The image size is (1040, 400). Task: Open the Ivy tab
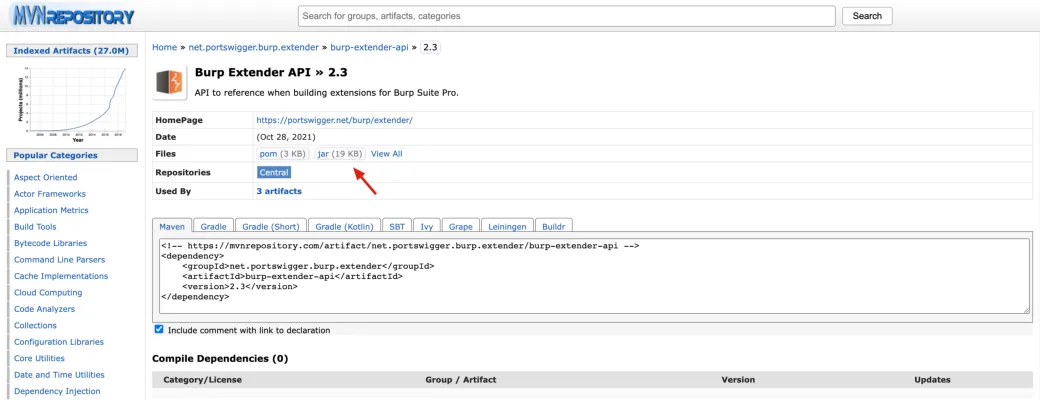[x=426, y=226]
